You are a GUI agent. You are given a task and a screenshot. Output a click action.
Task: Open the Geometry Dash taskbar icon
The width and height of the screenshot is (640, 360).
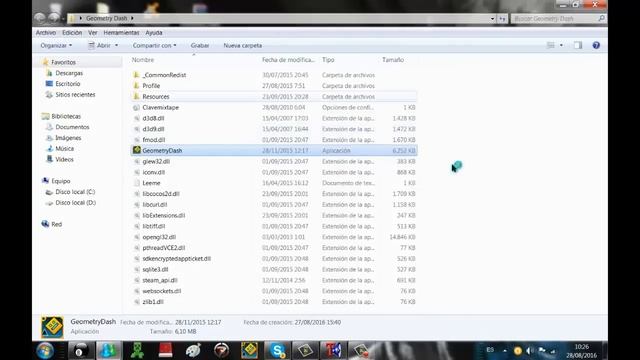[249, 351]
